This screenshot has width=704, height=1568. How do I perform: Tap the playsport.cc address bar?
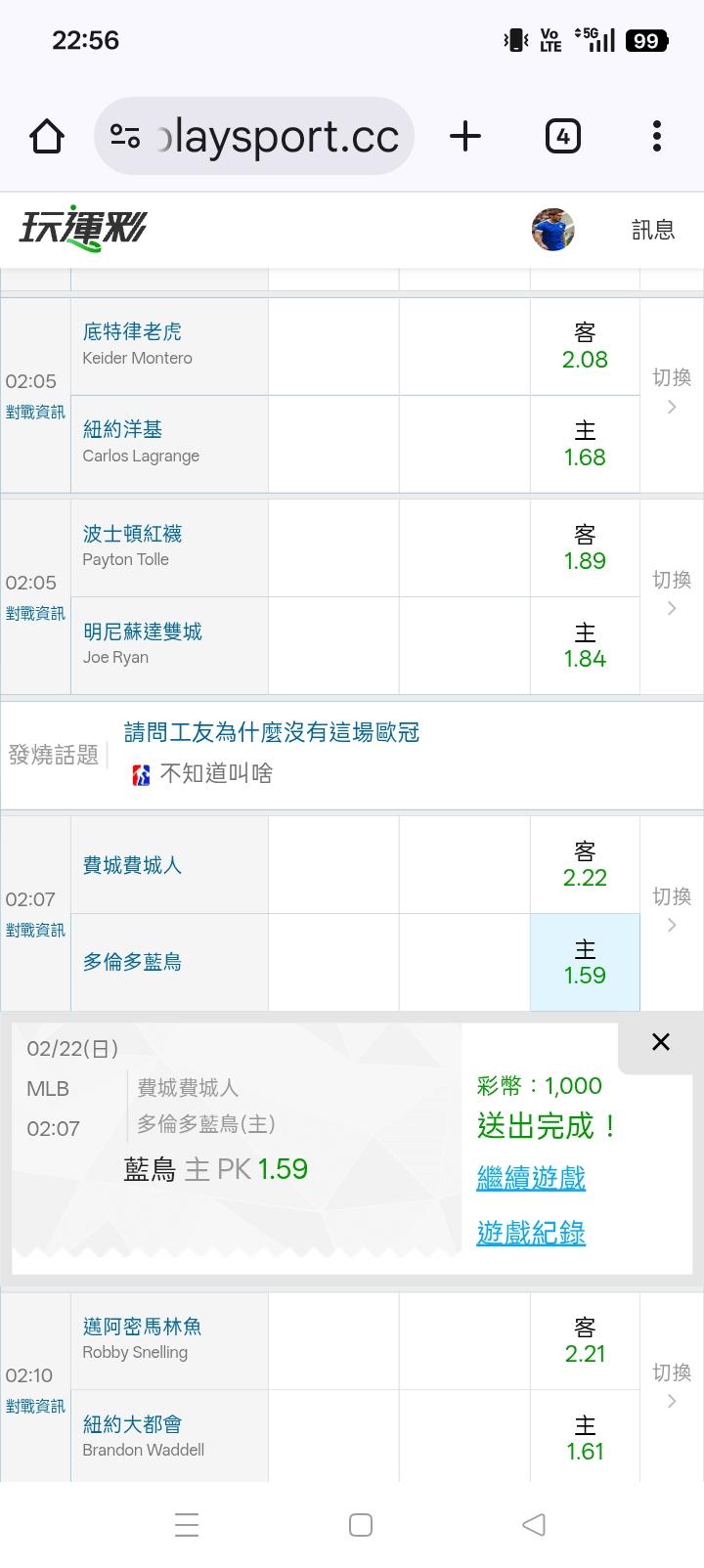[x=279, y=136]
